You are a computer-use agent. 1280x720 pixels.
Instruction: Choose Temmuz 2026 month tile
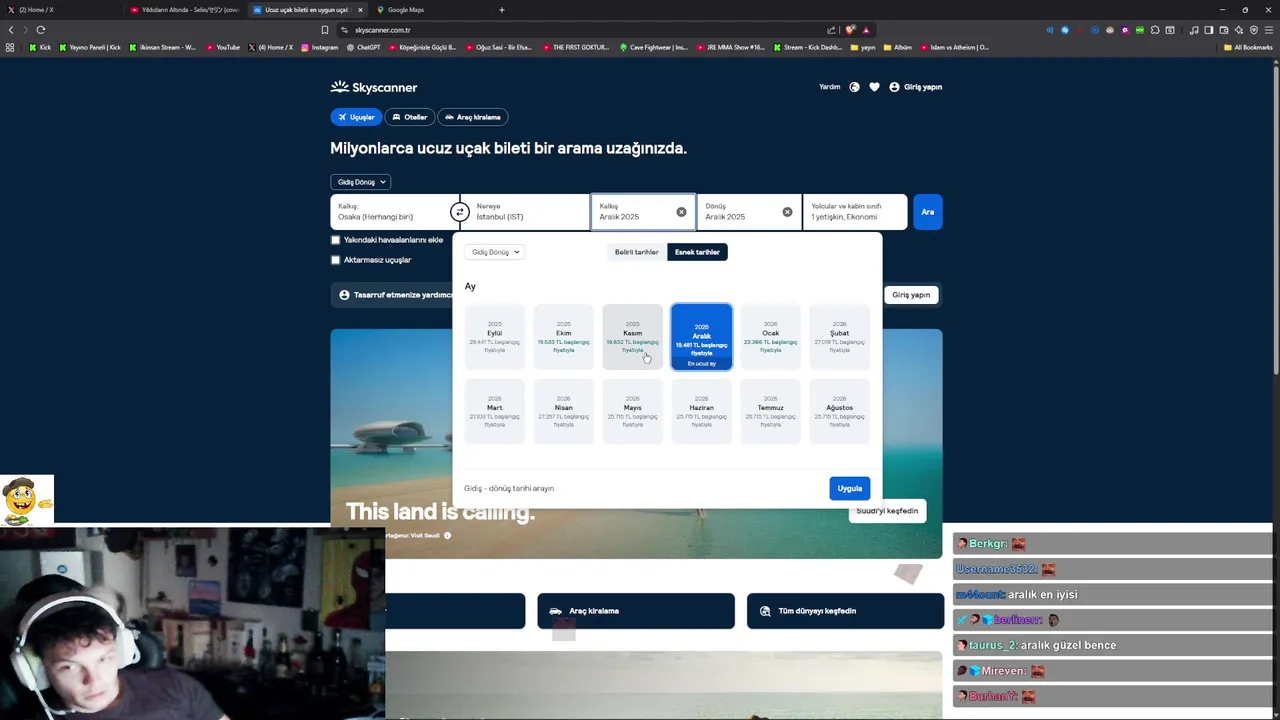click(x=770, y=411)
